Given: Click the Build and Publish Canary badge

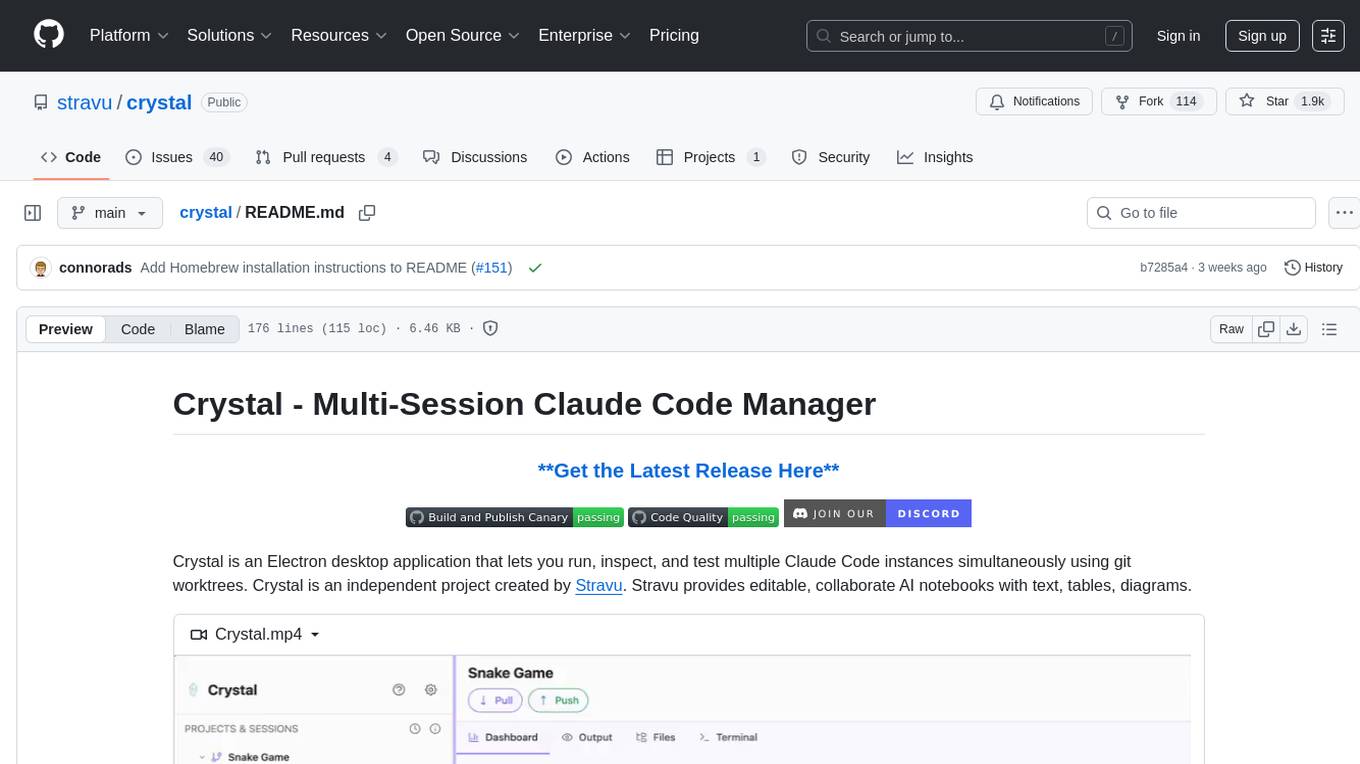Looking at the screenshot, I should 515,517.
